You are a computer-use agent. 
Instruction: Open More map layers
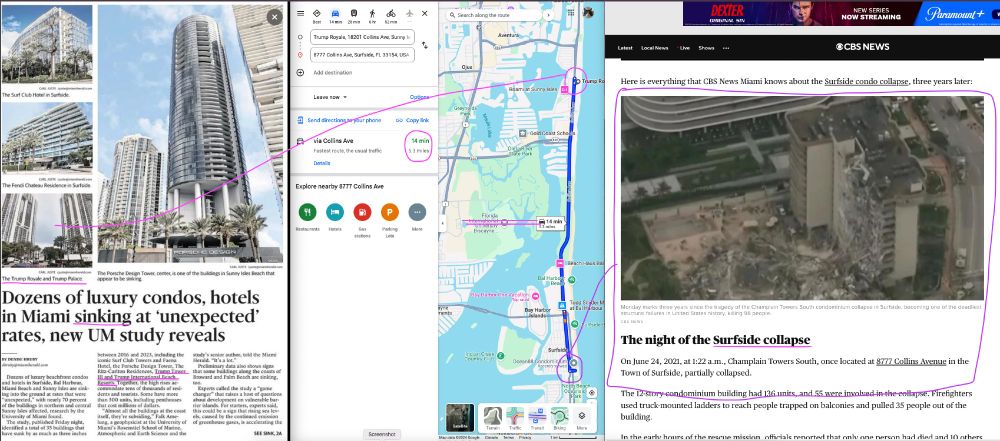(582, 419)
